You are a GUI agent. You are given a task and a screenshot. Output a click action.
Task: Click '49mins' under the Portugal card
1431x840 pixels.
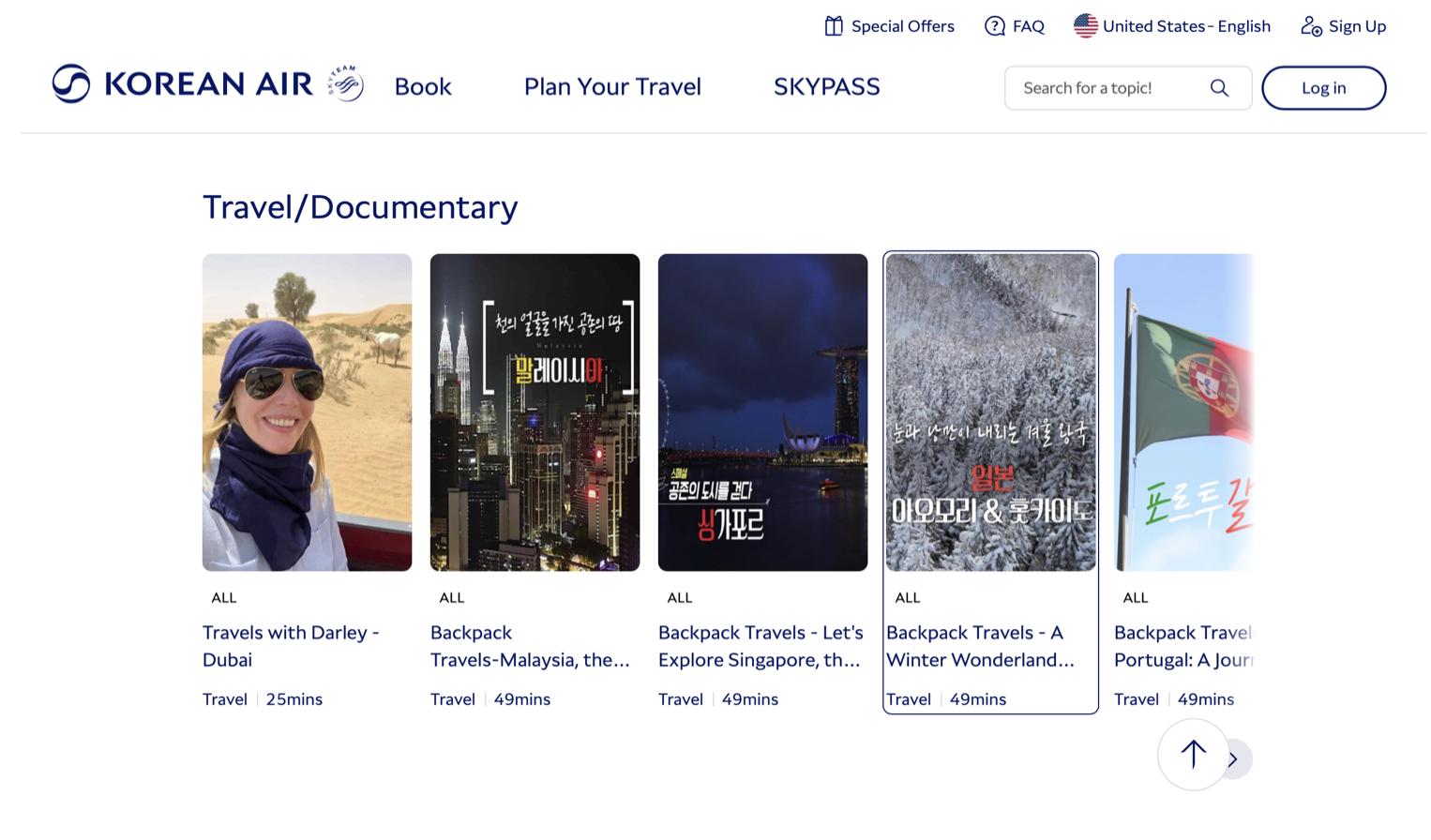point(1206,699)
